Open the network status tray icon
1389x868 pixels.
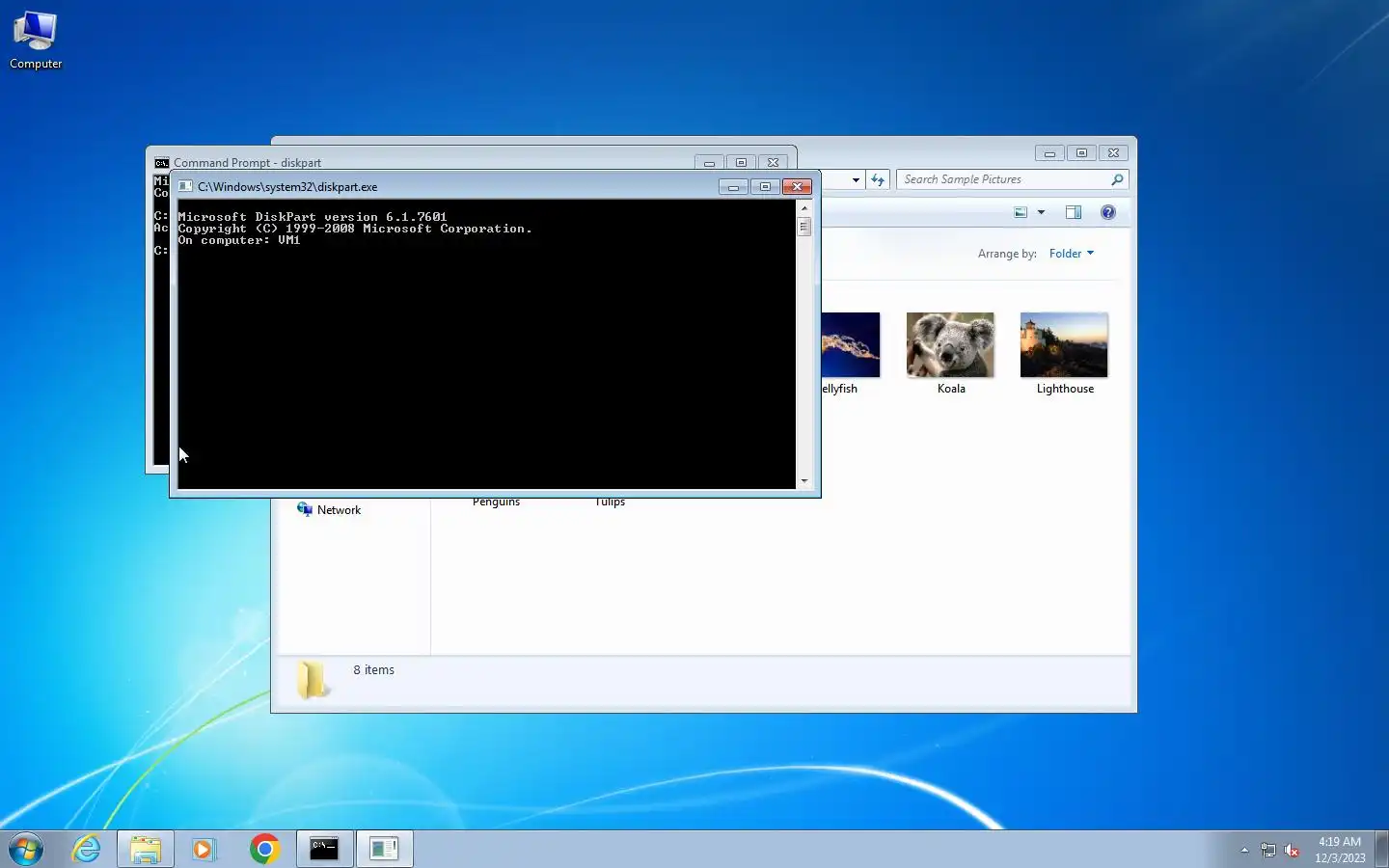point(1267,850)
